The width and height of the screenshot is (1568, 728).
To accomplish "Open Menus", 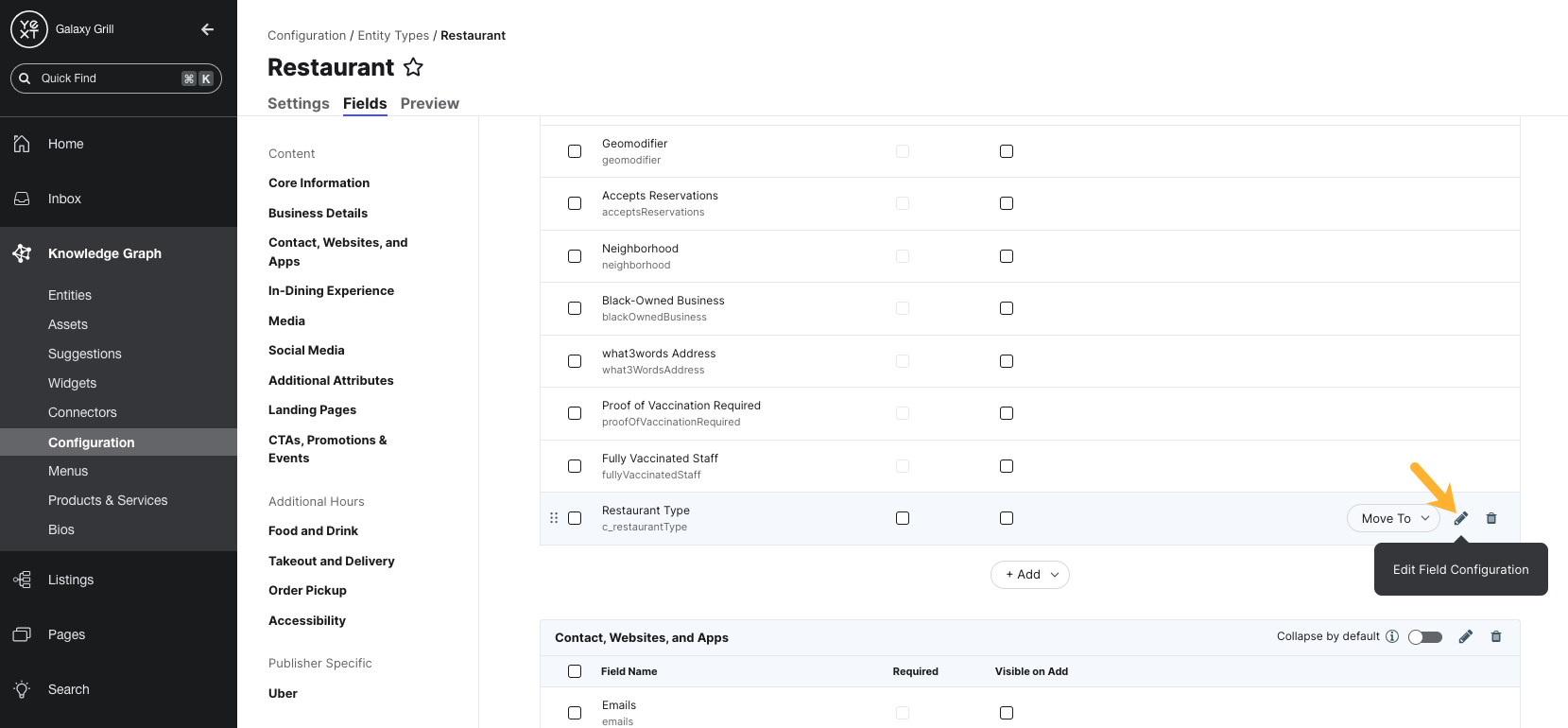I will [x=68, y=471].
